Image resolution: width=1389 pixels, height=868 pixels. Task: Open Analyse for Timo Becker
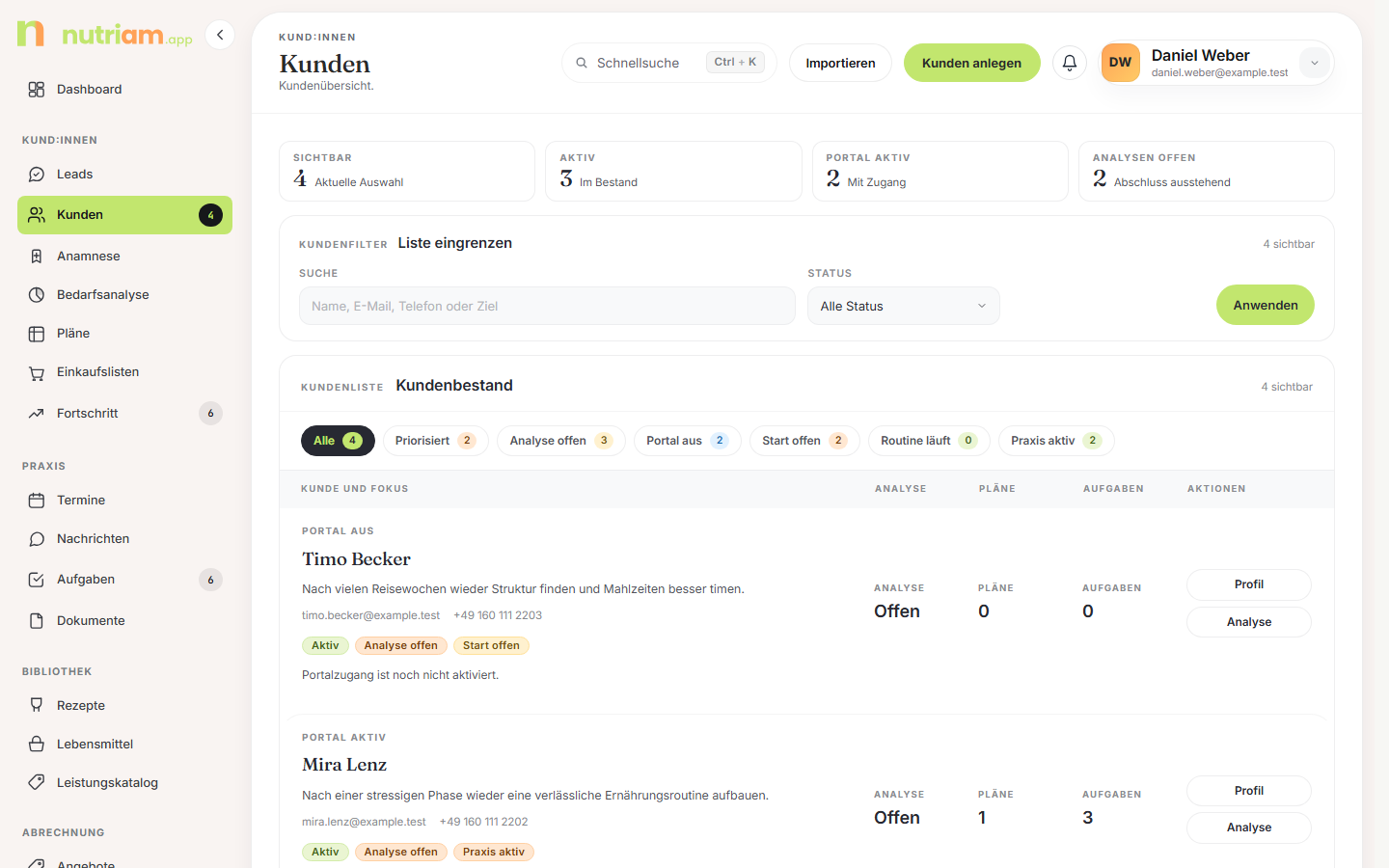pos(1249,622)
